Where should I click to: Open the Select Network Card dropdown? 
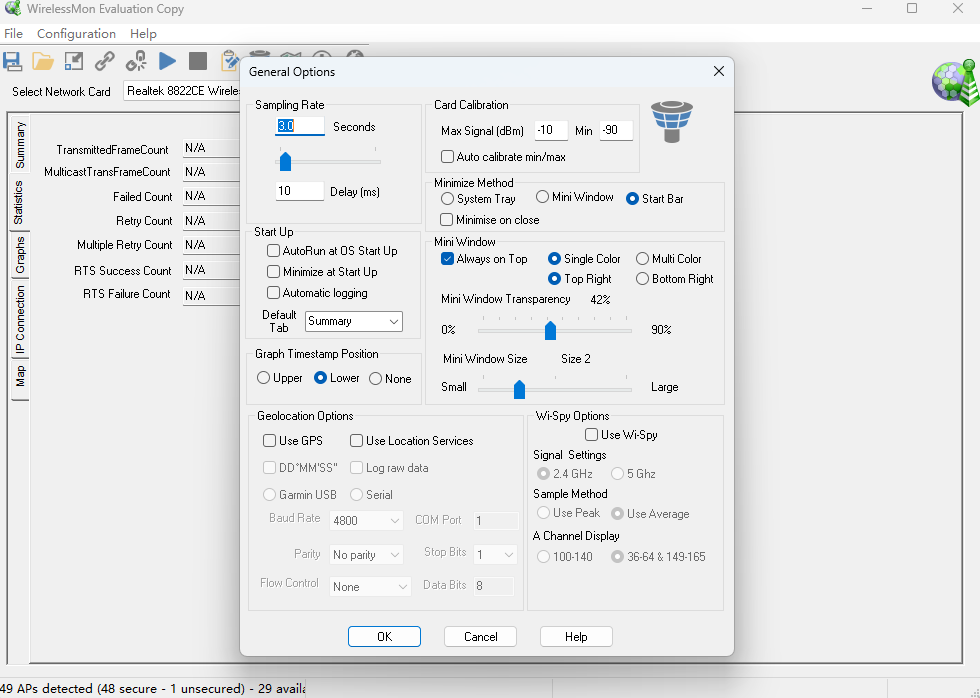pos(182,91)
